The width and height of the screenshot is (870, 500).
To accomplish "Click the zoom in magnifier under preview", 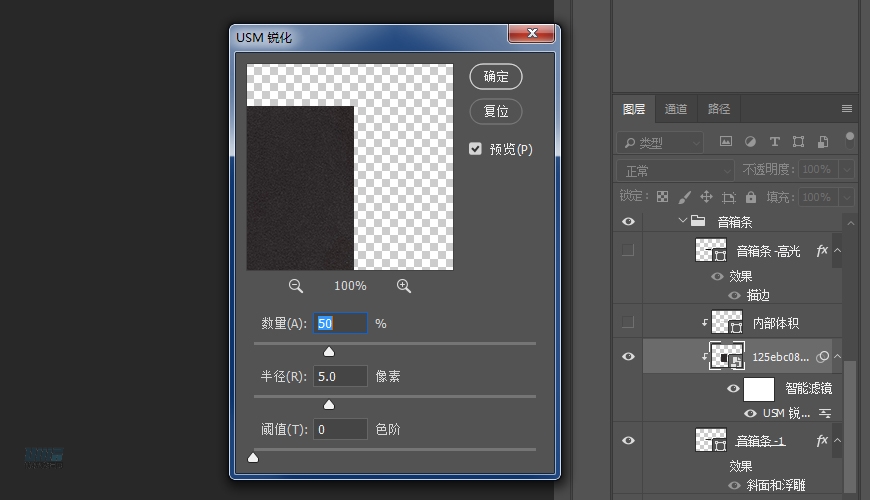I will pos(404,286).
